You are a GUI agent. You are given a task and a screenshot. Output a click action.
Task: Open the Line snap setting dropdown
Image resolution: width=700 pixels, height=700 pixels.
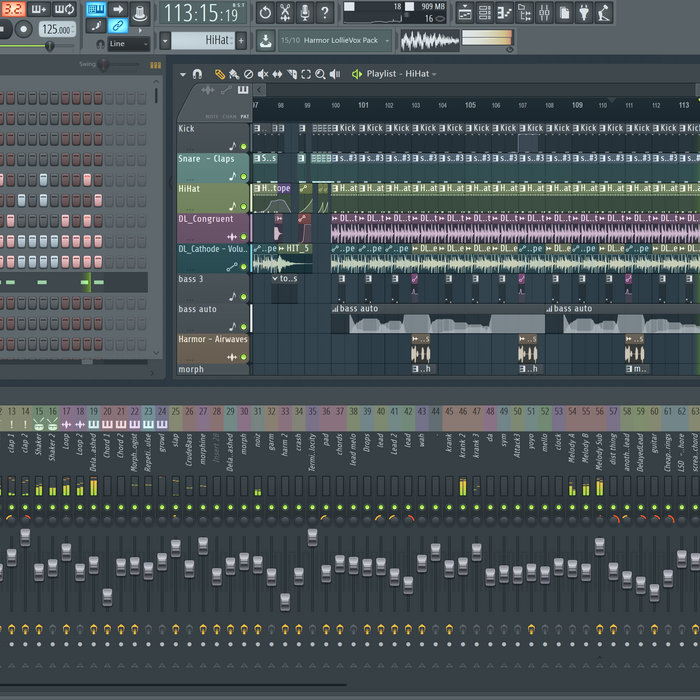pos(129,44)
